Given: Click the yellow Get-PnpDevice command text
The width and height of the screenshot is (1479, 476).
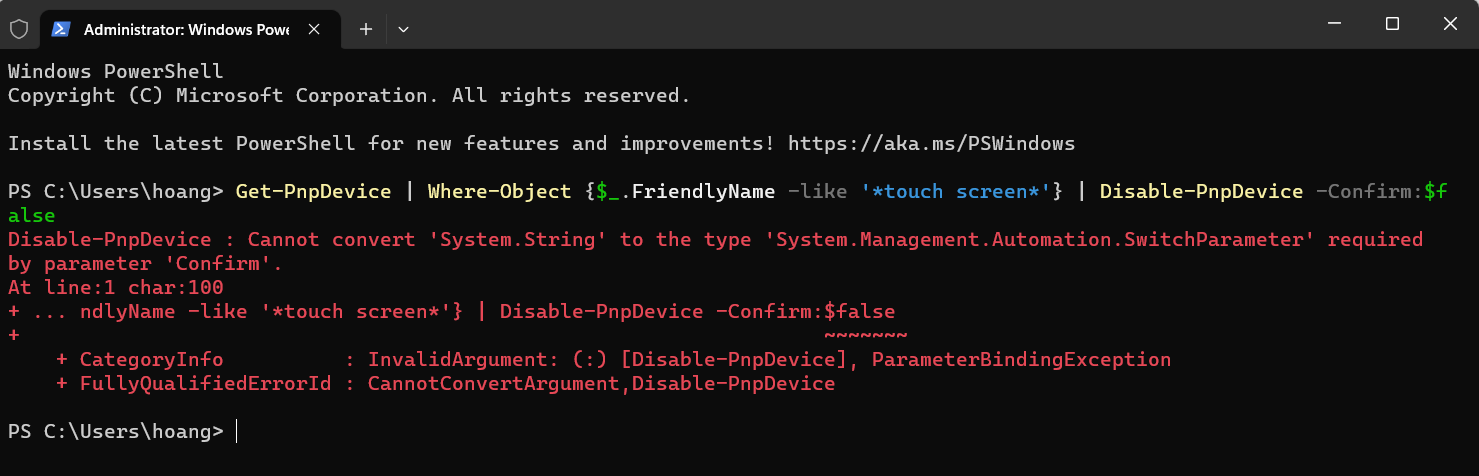Looking at the screenshot, I should [313, 192].
